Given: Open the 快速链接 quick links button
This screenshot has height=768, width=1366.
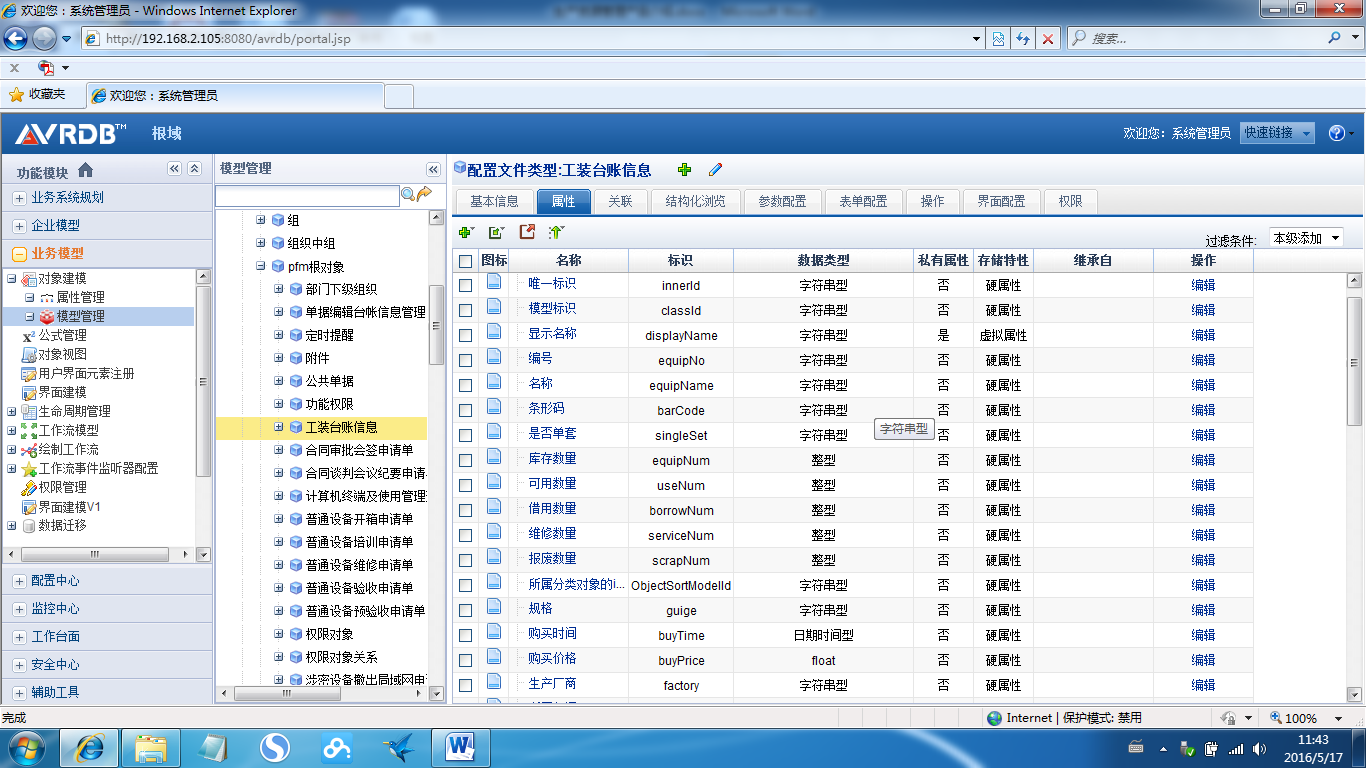Looking at the screenshot, I should point(1277,133).
